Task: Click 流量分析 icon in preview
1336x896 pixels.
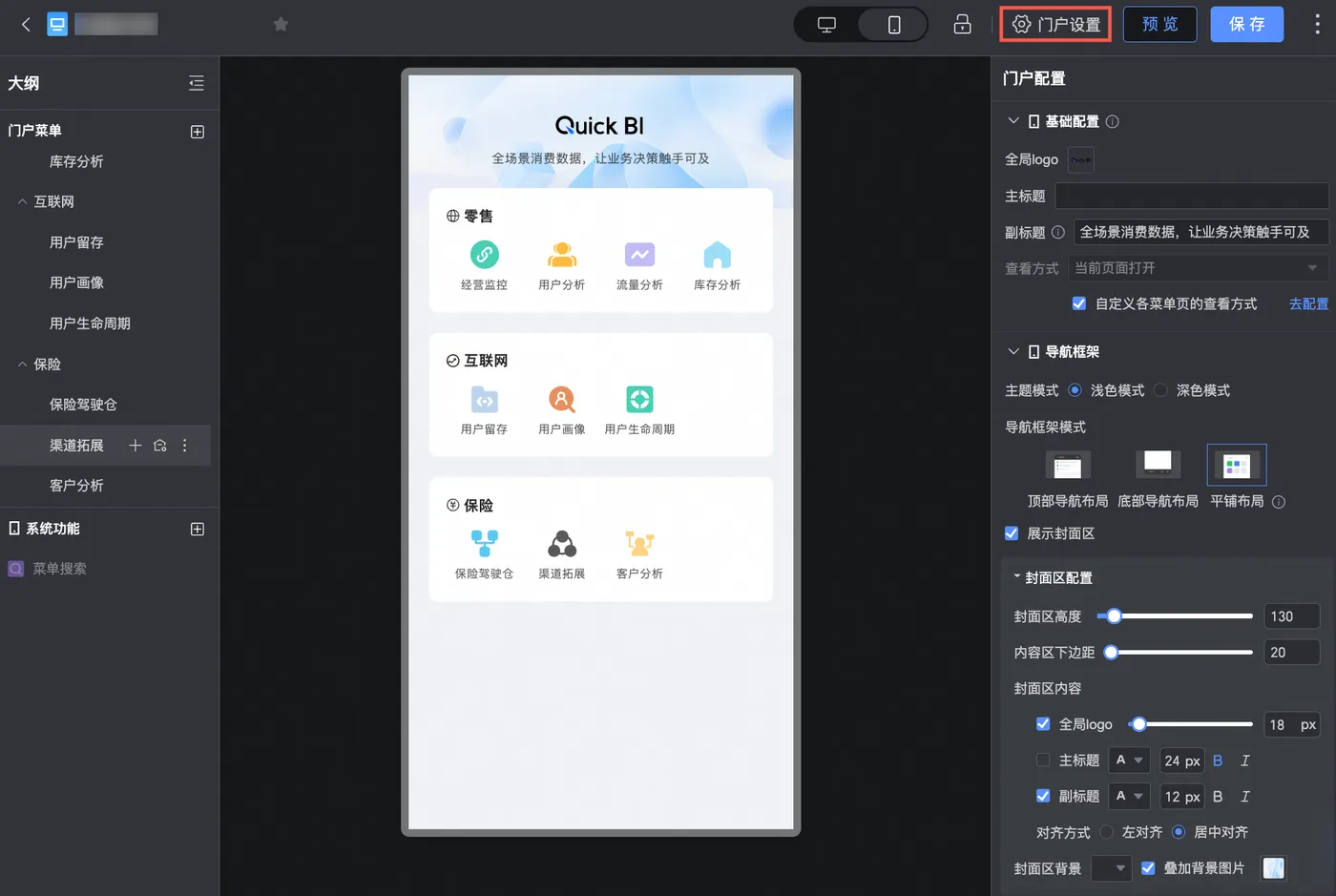Action: [639, 255]
